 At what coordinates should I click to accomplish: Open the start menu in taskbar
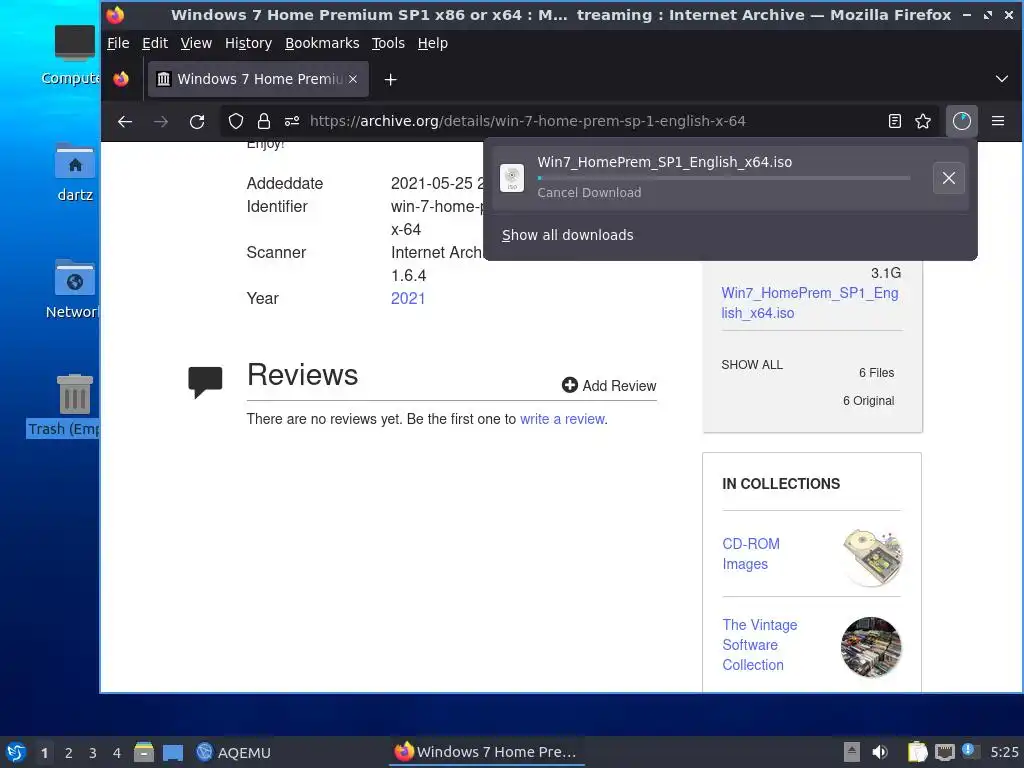16,752
